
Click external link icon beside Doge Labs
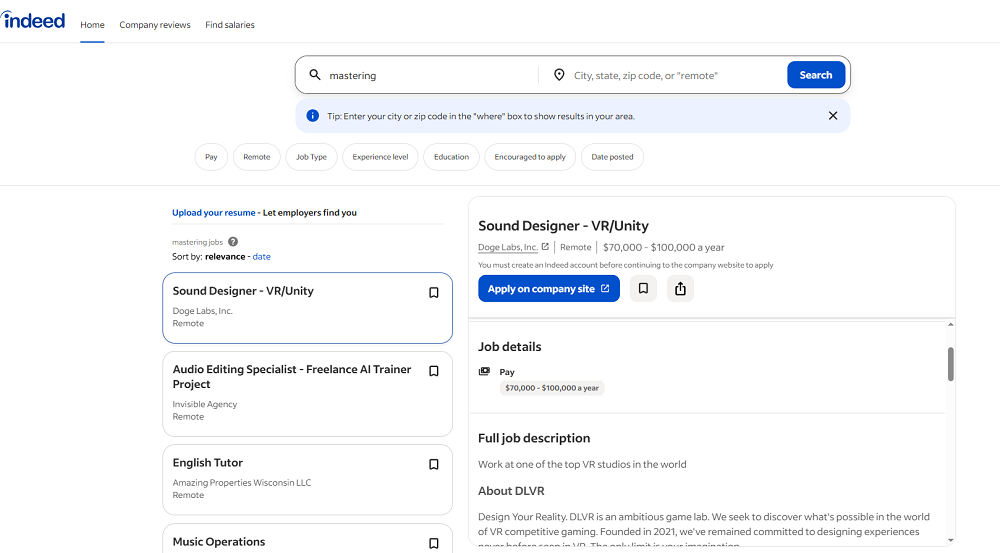[x=545, y=246]
